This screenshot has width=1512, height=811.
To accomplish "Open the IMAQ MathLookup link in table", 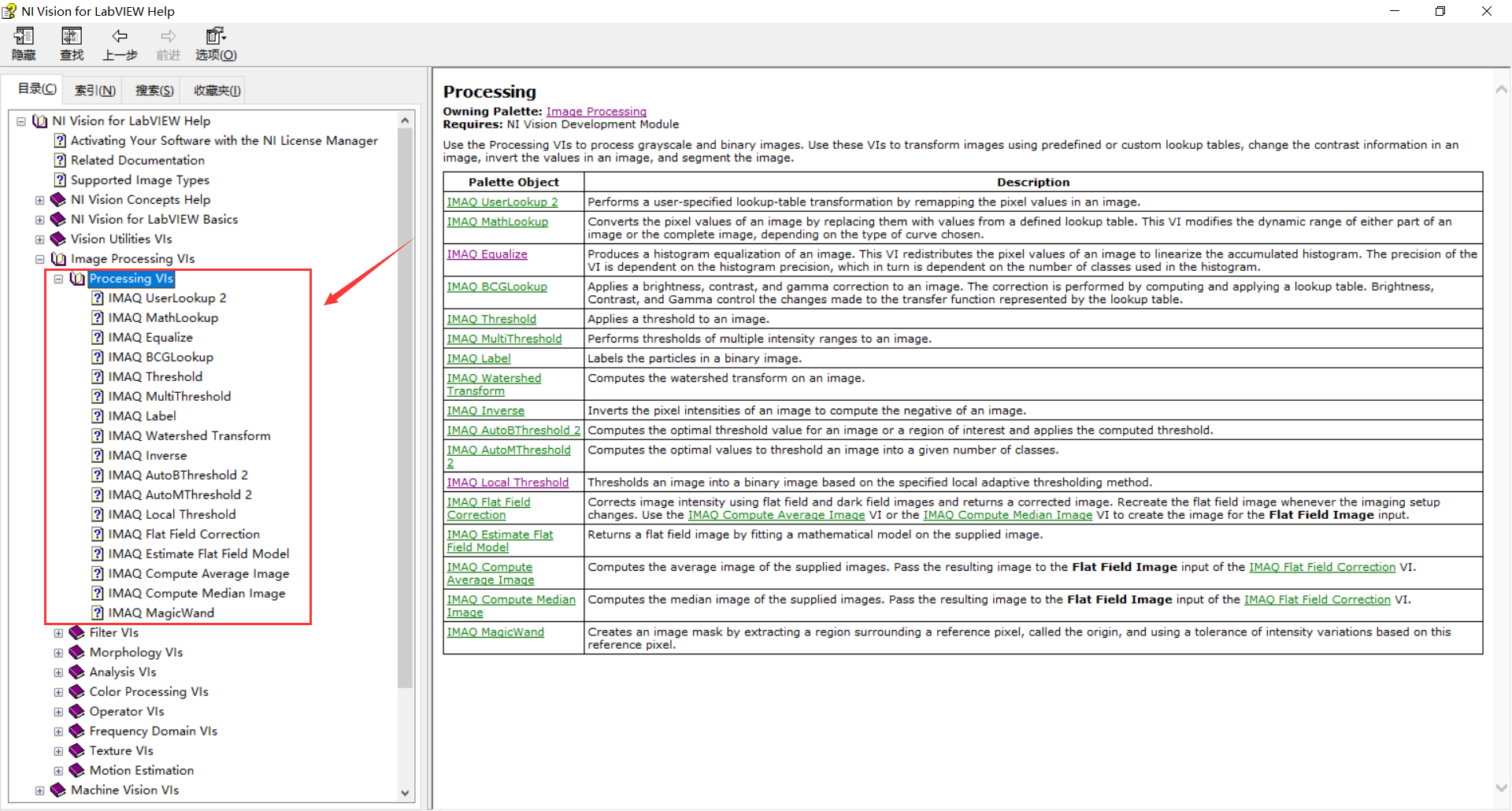I will (498, 222).
